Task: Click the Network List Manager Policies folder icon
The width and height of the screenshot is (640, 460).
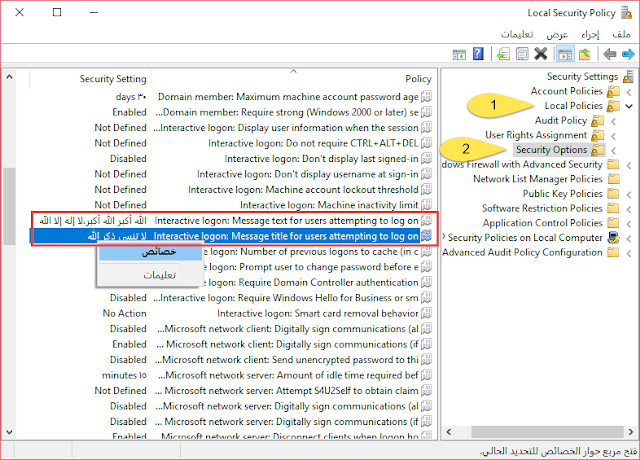Action: 613,179
